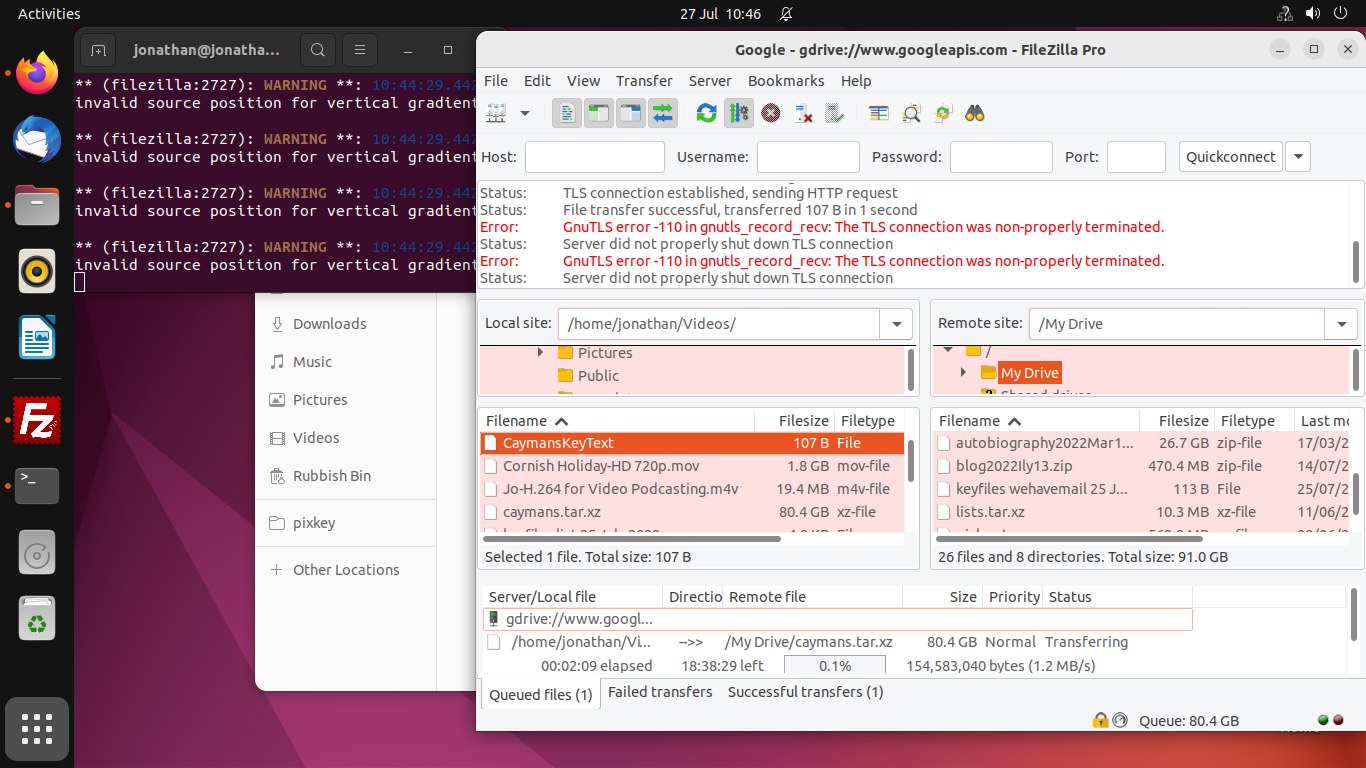This screenshot has height=768, width=1366.
Task: Click the Password input field
Action: (1001, 157)
